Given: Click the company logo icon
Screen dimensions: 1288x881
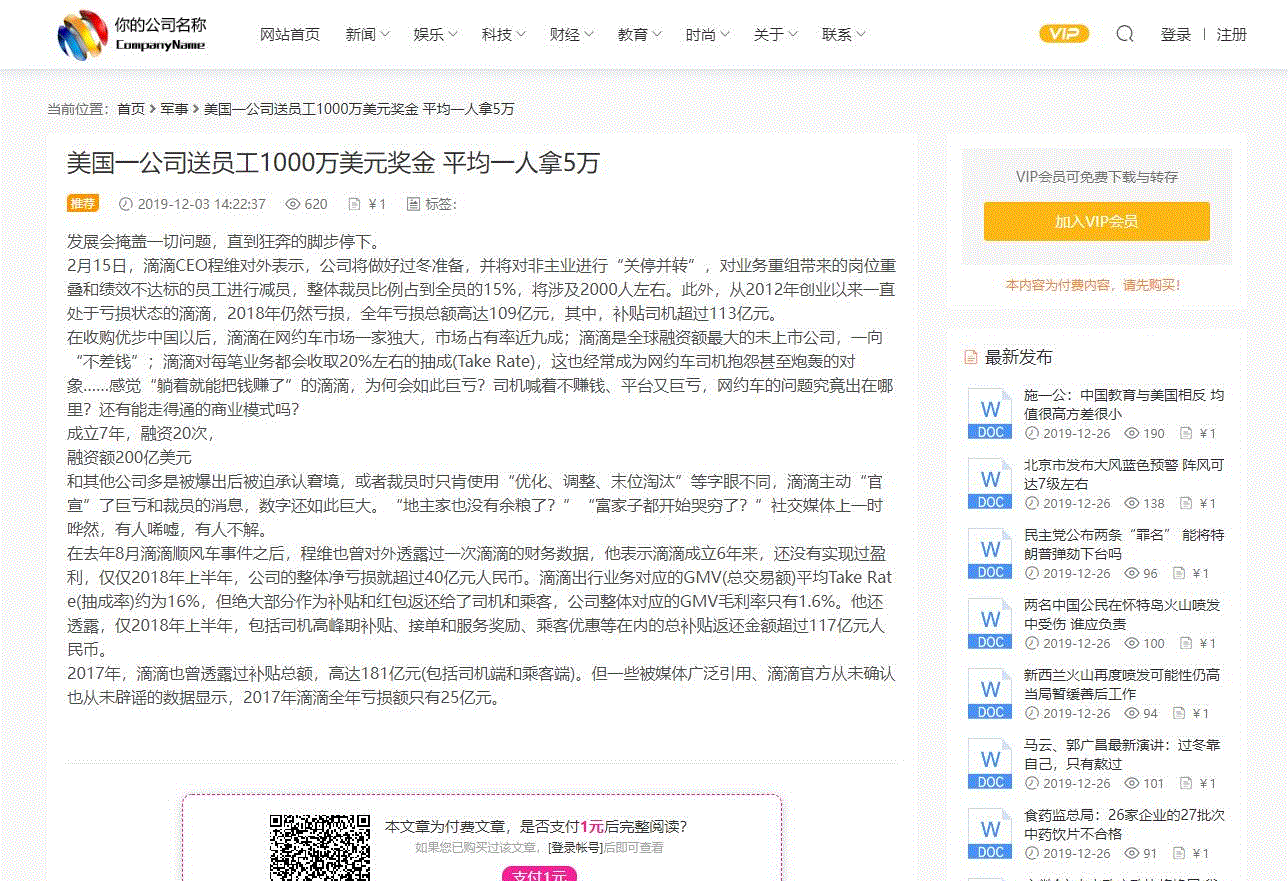Looking at the screenshot, I should (82, 35).
